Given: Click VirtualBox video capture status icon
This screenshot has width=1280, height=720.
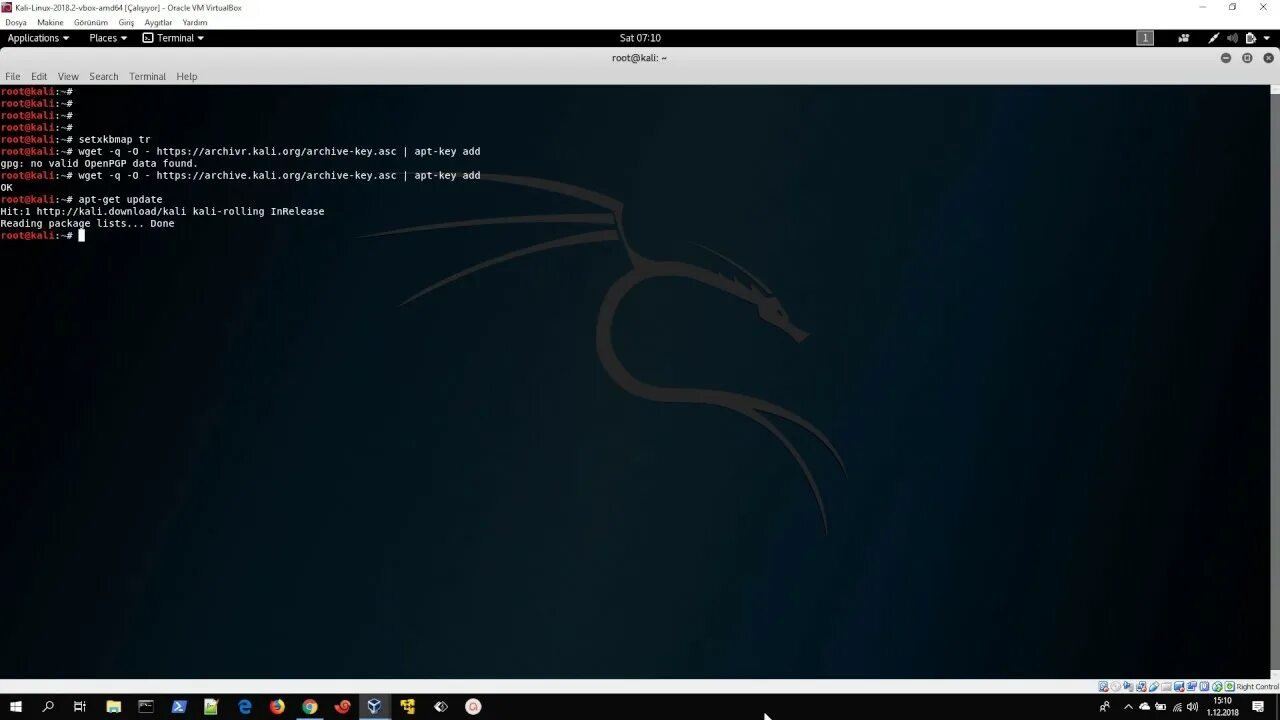Looking at the screenshot, I should click(x=1192, y=687).
